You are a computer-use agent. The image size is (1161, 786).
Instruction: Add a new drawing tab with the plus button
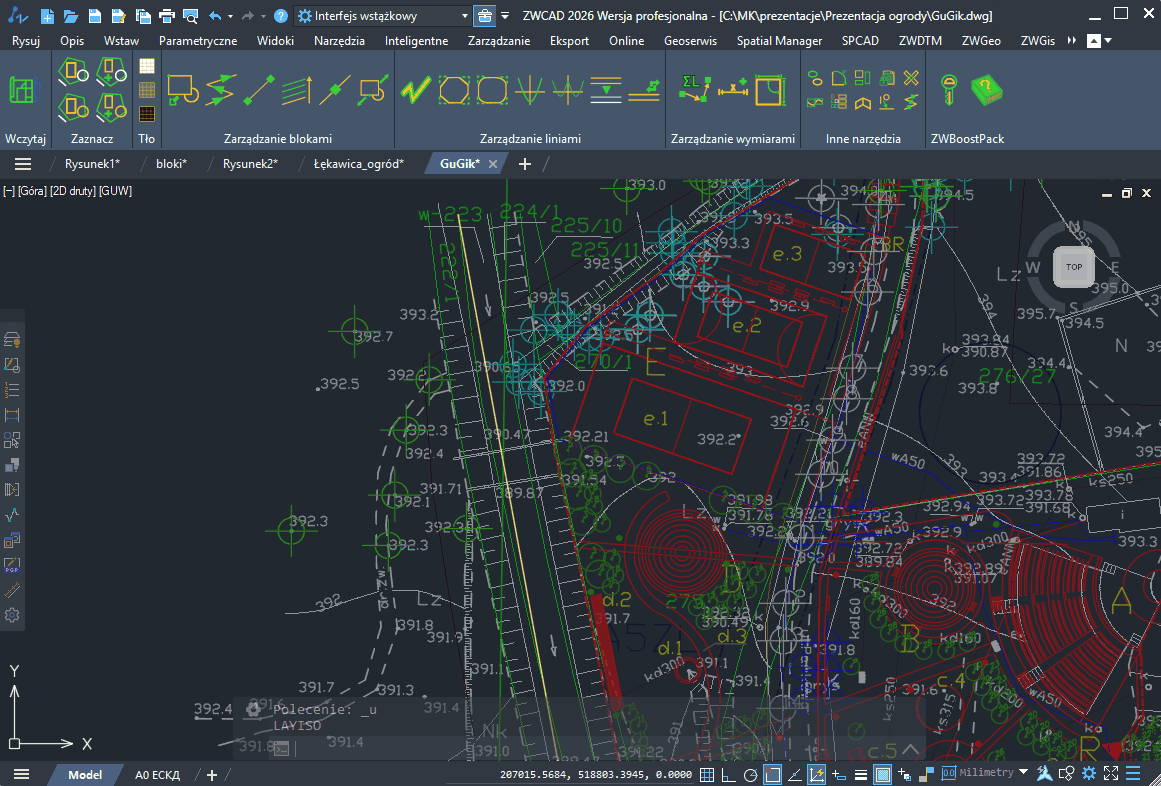pyautogui.click(x=524, y=164)
